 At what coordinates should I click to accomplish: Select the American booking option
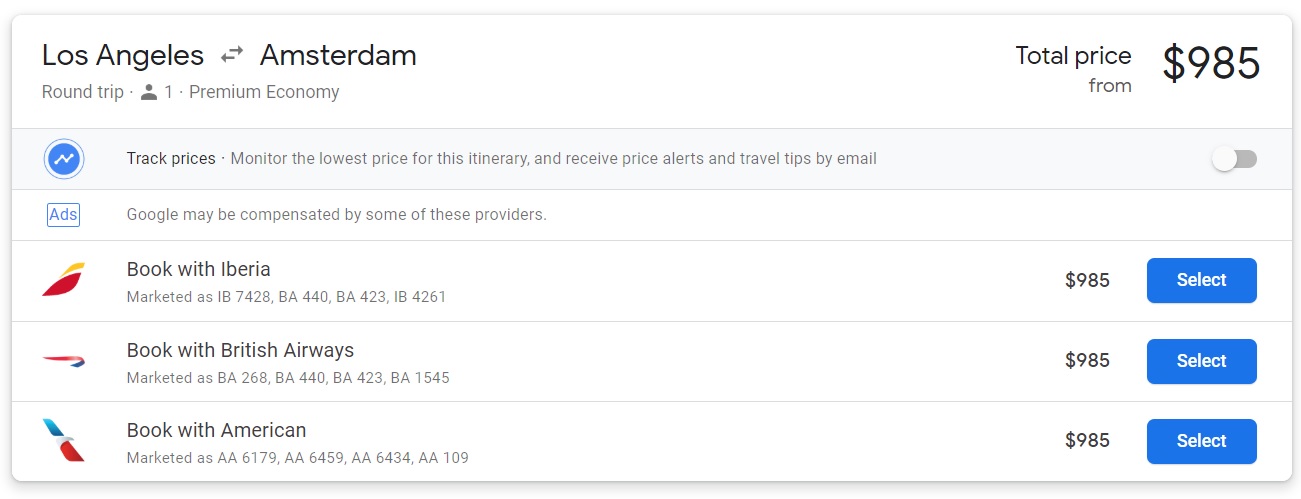1201,441
